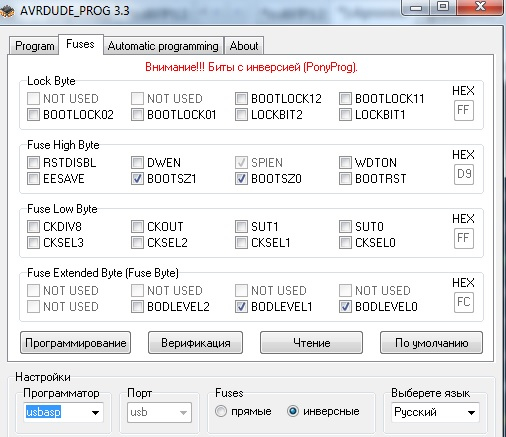
Task: Select the прямые fuses radio button
Action: [221, 411]
